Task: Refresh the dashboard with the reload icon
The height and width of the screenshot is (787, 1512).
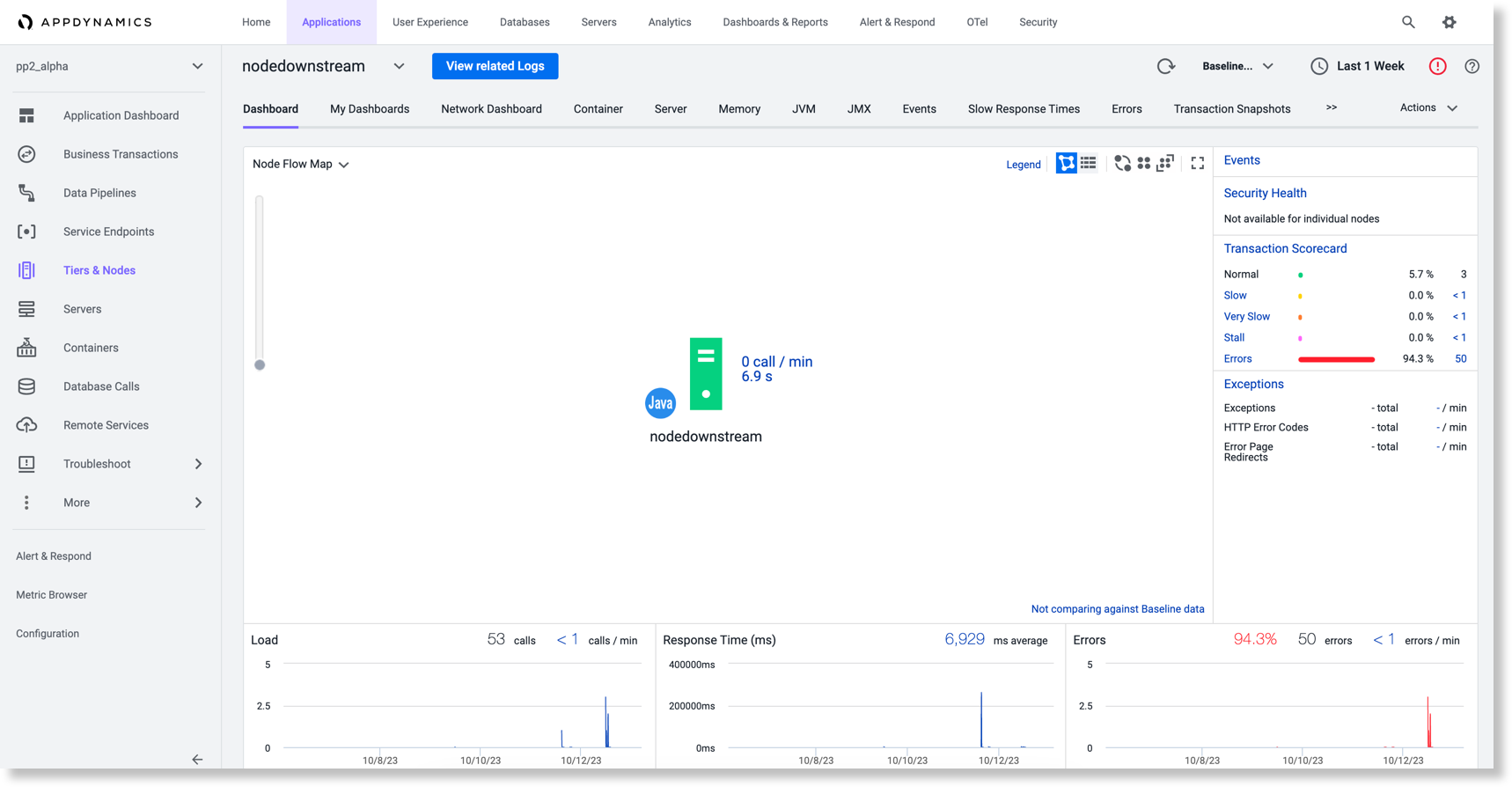Action: coord(1166,66)
